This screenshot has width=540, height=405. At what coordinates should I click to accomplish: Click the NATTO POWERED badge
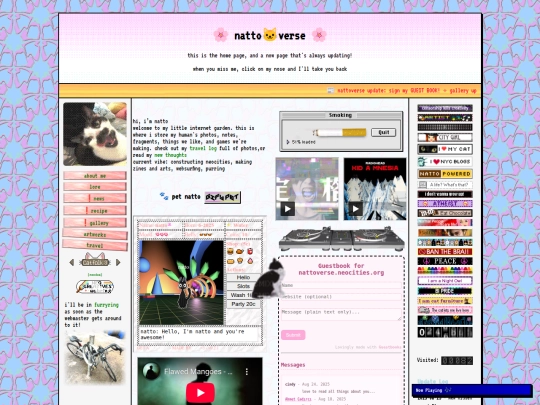pyautogui.click(x=445, y=174)
